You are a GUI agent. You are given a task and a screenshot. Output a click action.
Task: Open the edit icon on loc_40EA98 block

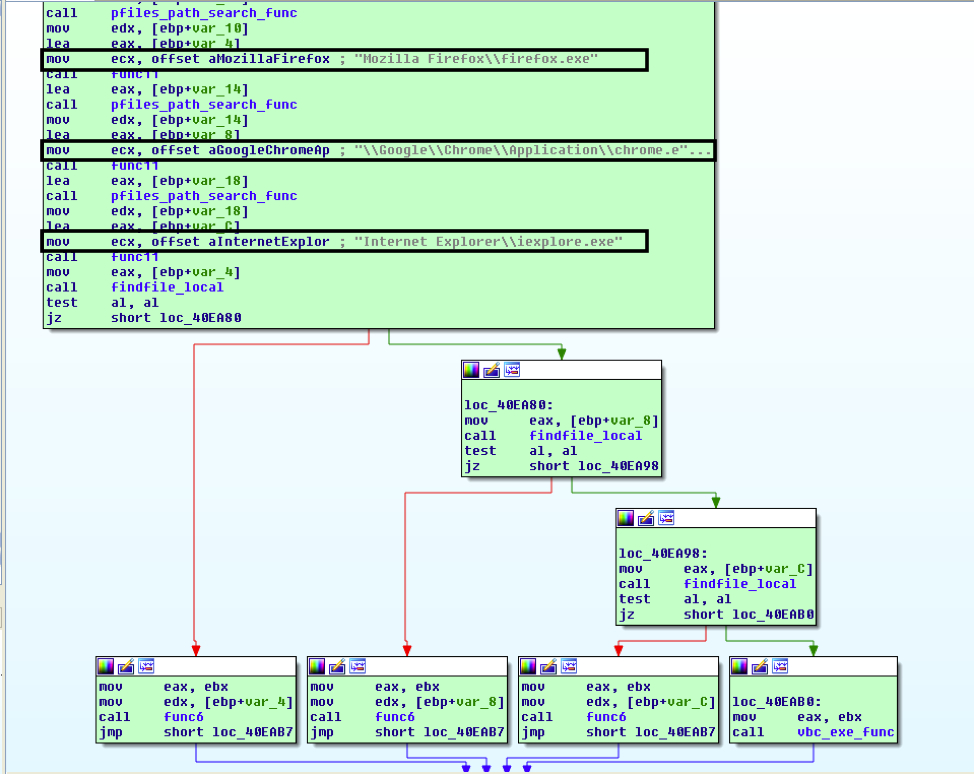click(x=646, y=518)
